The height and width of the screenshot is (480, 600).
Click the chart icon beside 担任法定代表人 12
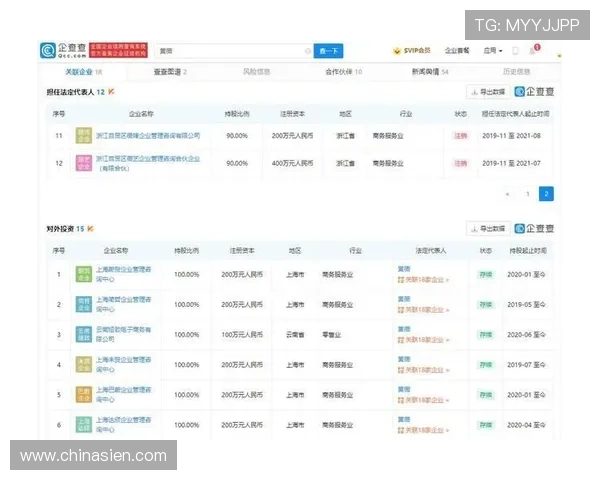click(x=111, y=91)
